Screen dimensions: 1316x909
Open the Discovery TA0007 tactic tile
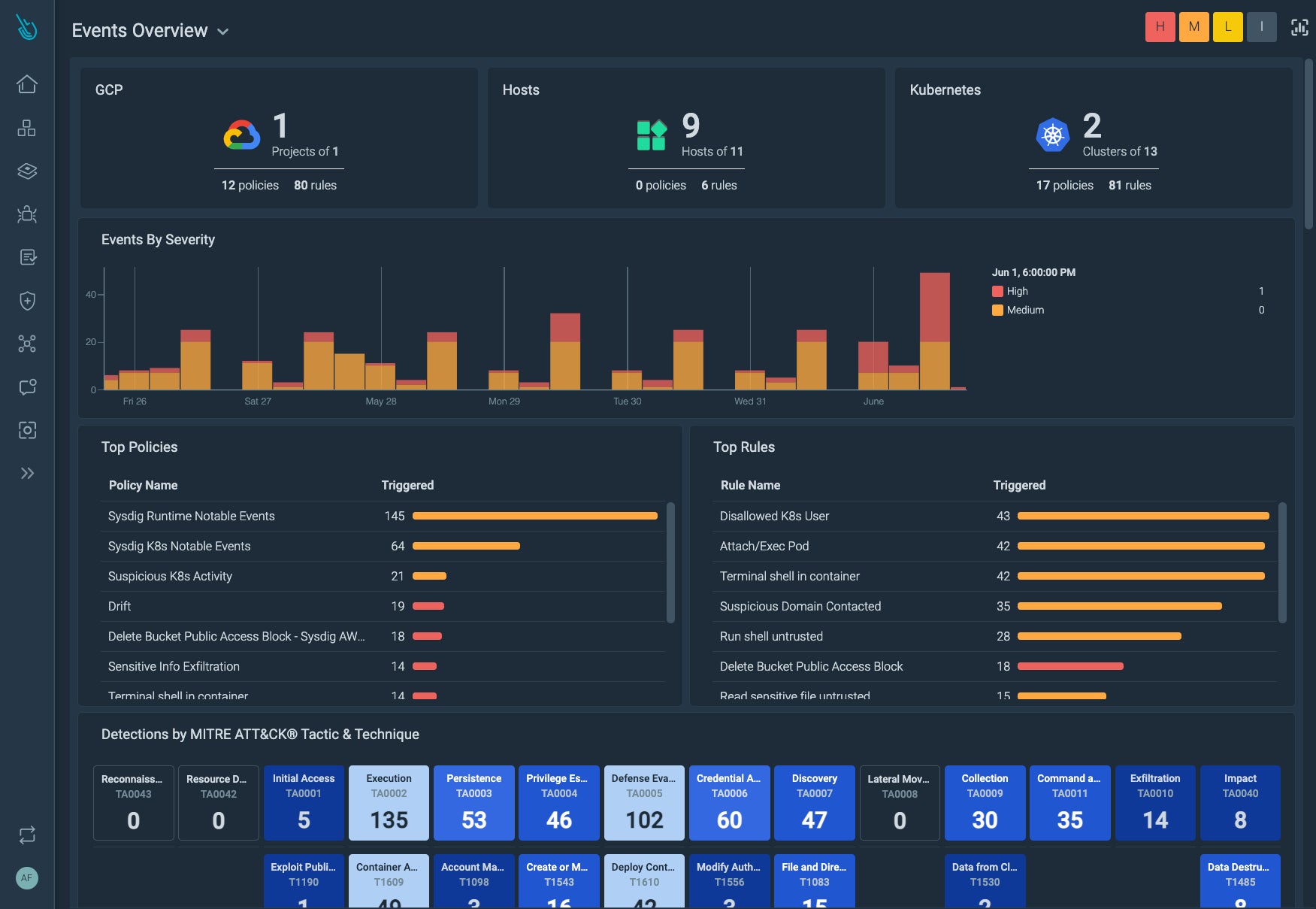tap(815, 803)
